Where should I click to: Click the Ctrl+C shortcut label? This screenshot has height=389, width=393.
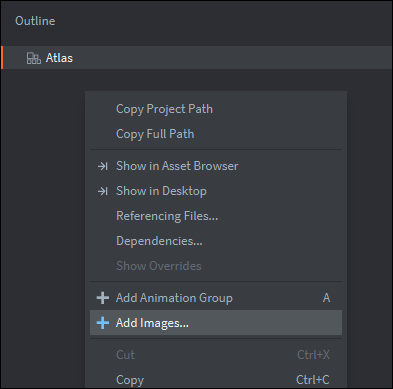pos(313,380)
